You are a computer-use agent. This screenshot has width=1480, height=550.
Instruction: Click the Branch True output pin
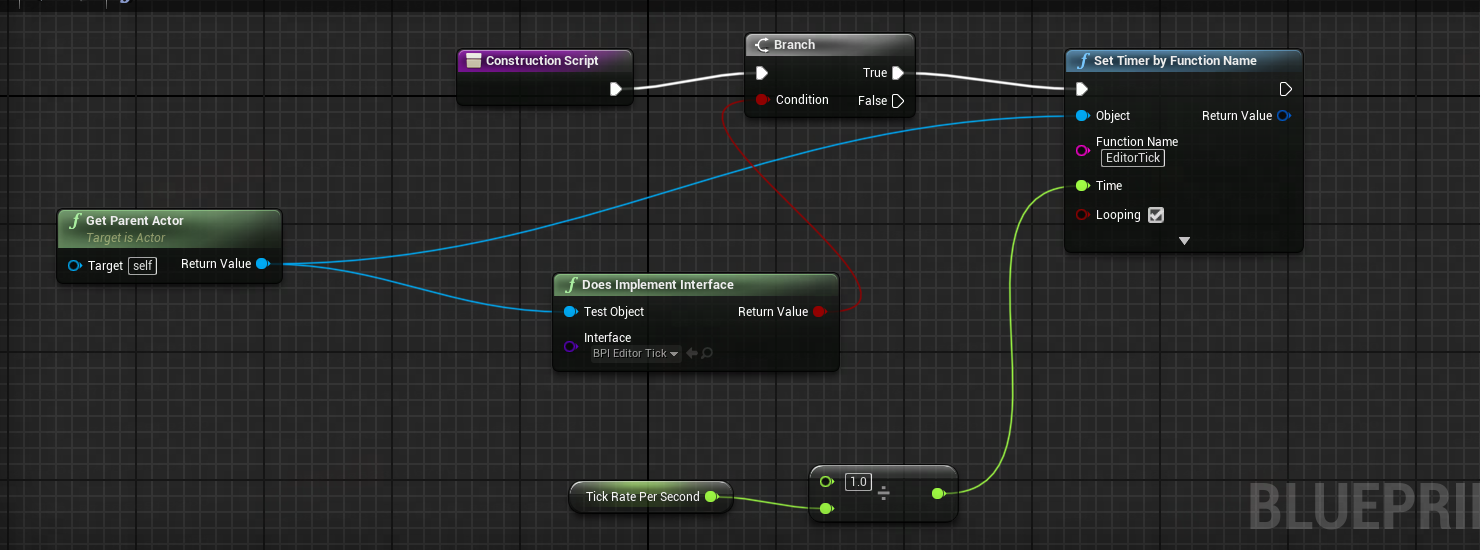point(898,73)
